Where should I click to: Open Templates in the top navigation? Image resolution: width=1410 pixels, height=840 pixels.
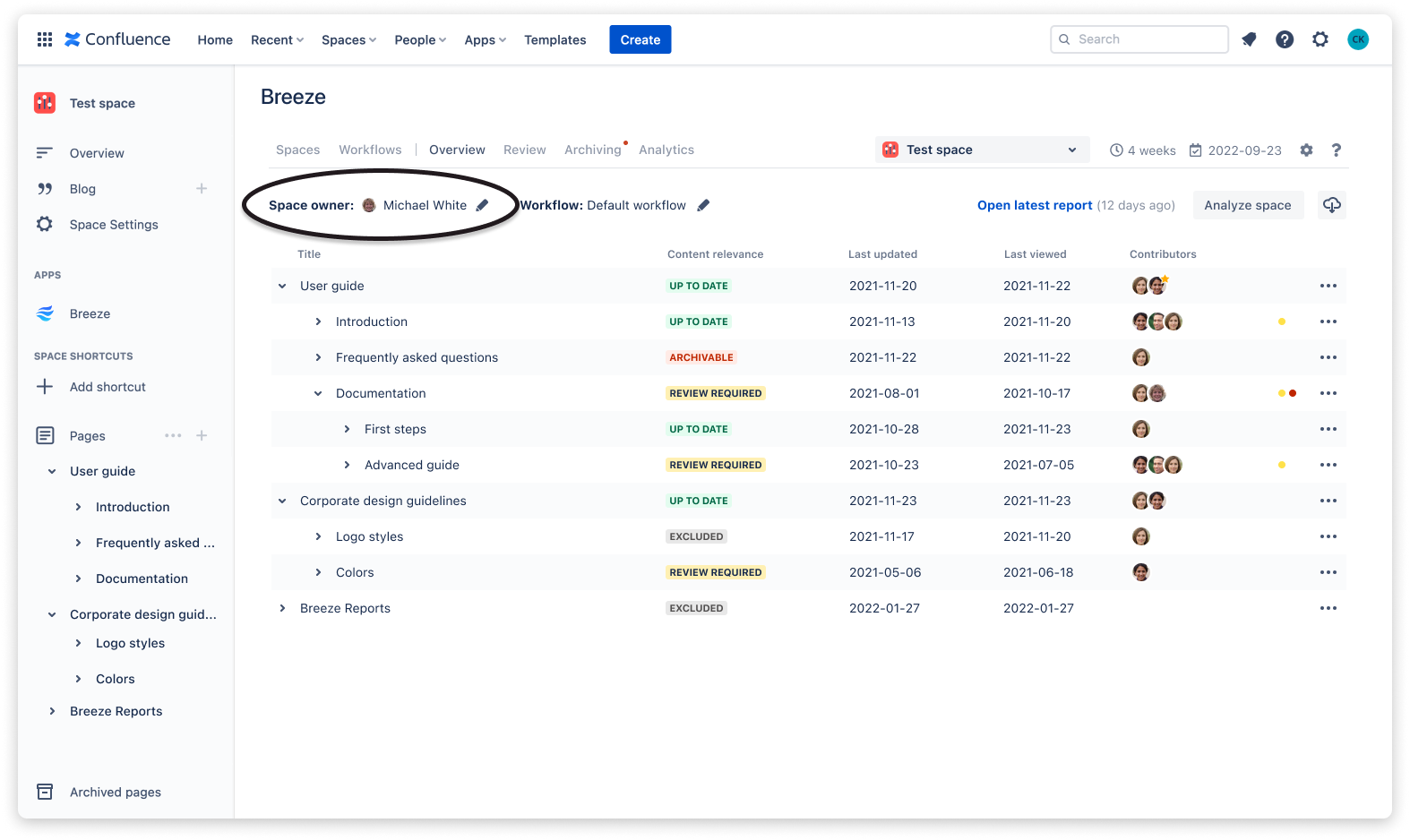point(555,40)
